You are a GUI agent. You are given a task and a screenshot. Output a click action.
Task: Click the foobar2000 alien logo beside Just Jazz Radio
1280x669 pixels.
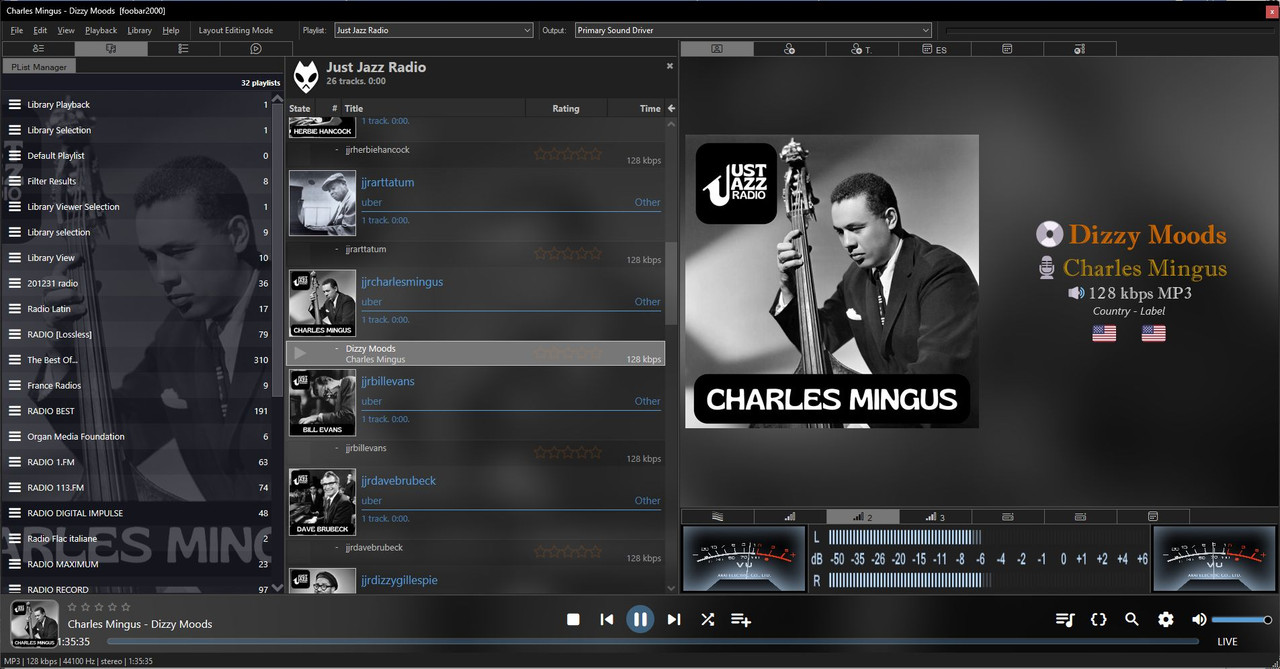(x=306, y=75)
